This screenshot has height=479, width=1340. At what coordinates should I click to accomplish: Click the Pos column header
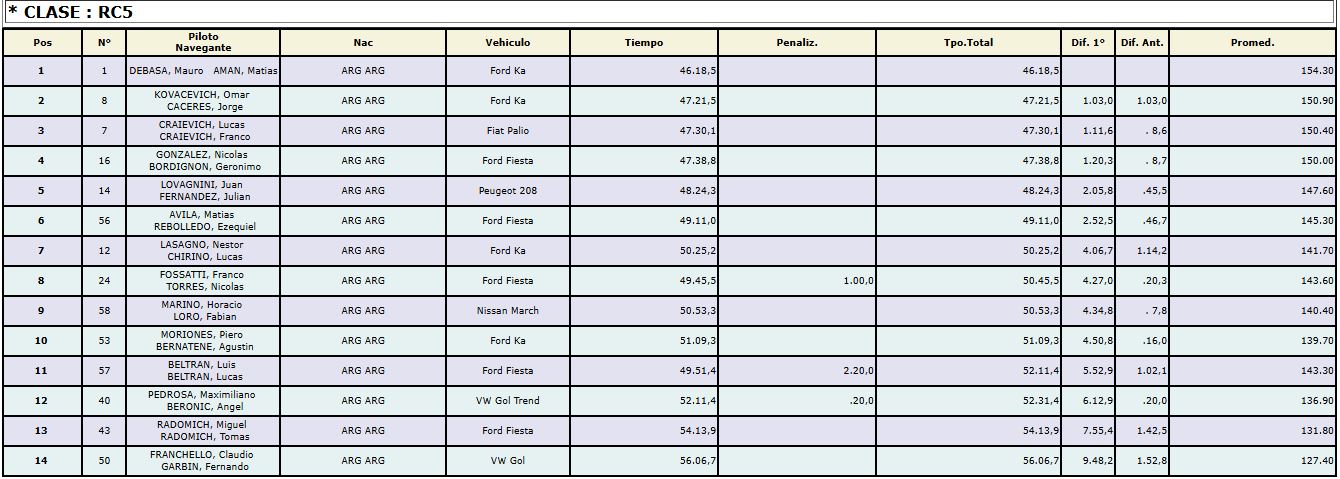pos(42,43)
